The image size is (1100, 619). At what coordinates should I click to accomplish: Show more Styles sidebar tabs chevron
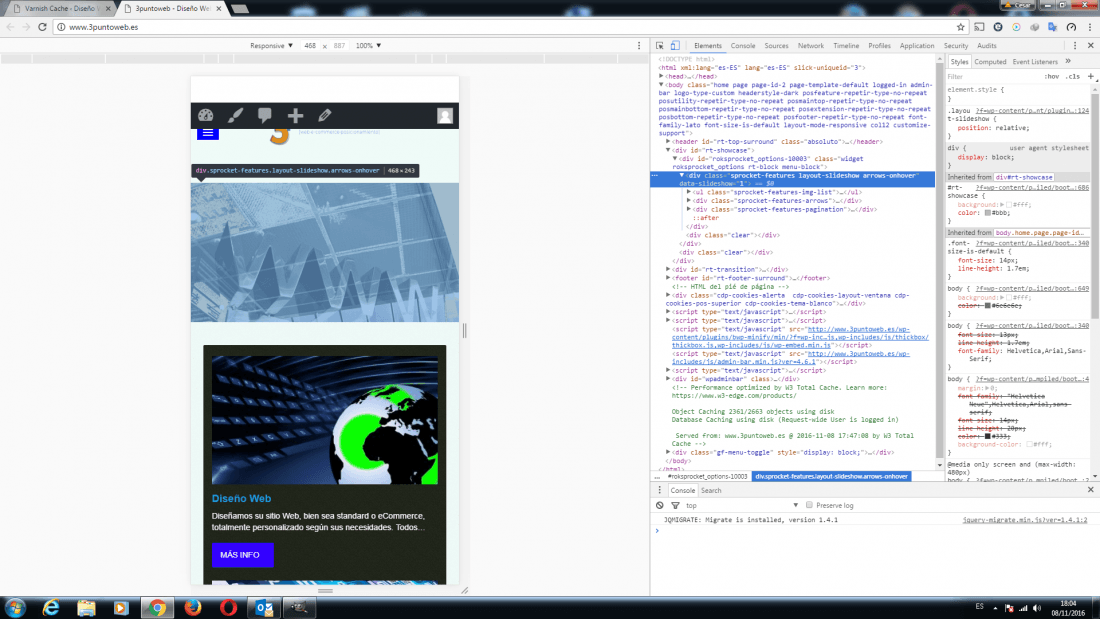(x=1068, y=61)
